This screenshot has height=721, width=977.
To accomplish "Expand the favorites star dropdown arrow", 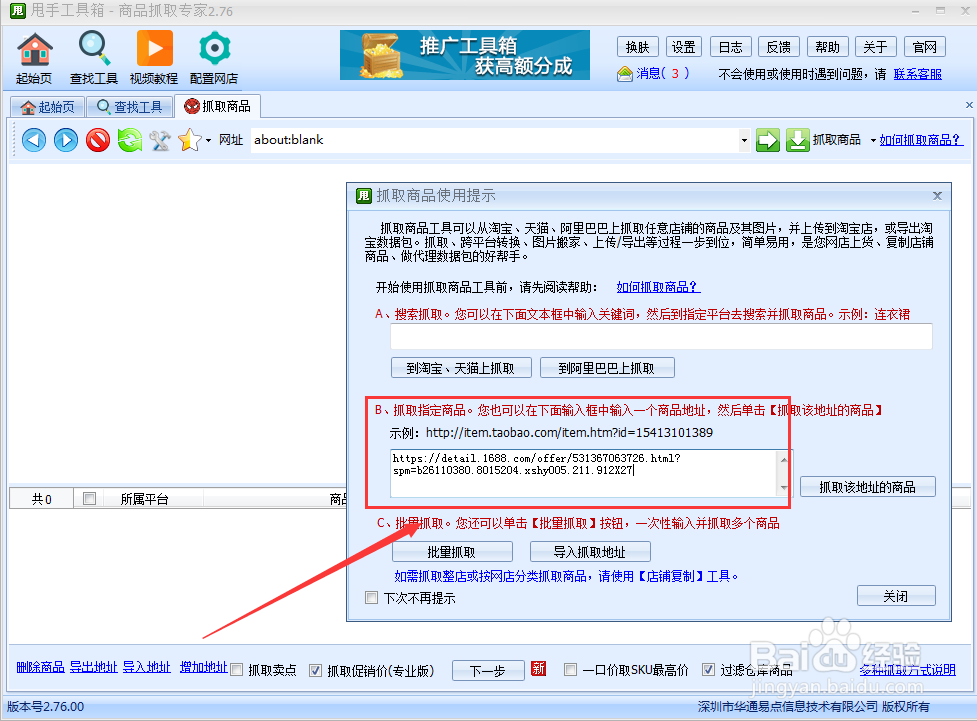I will pyautogui.click(x=208, y=140).
